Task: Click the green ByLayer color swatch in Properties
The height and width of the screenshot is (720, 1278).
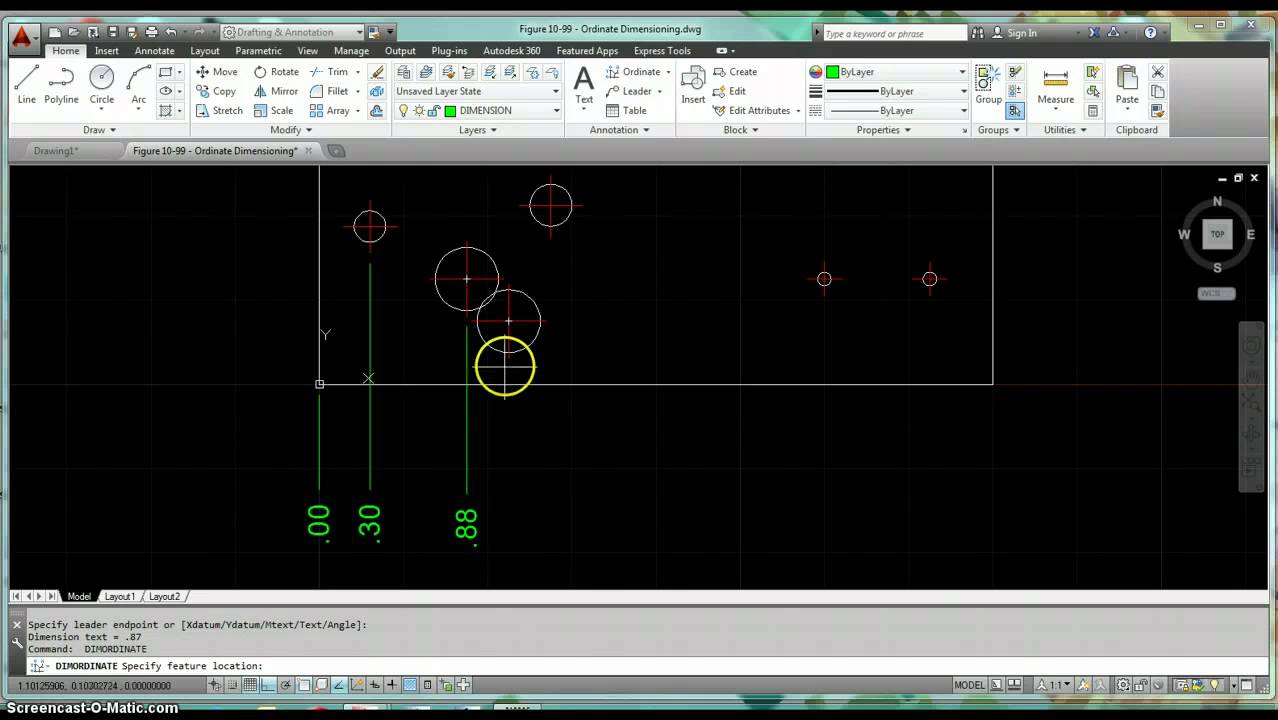Action: [832, 72]
